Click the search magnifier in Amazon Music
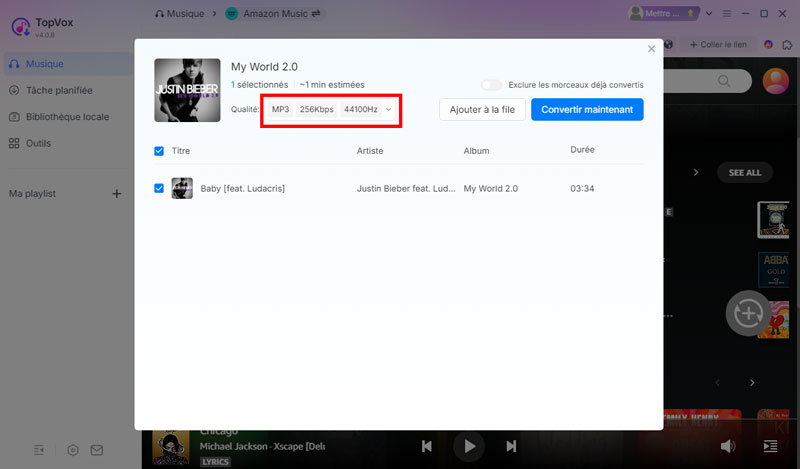 pos(723,81)
